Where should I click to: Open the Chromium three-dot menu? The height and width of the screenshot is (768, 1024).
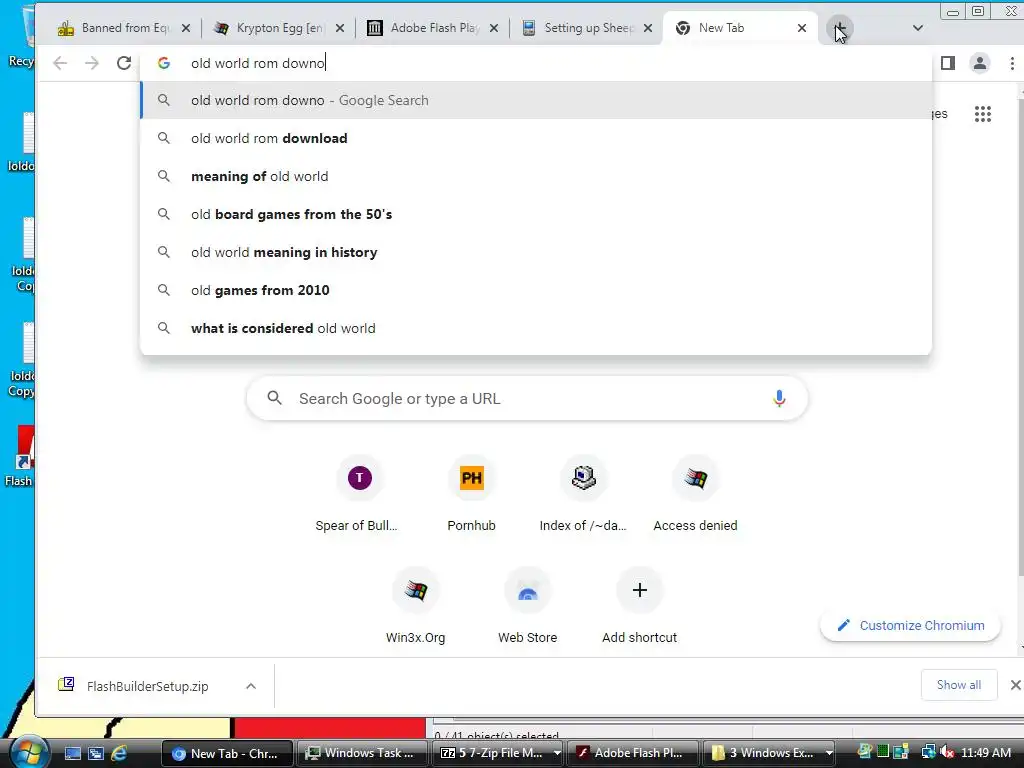pos(1012,63)
